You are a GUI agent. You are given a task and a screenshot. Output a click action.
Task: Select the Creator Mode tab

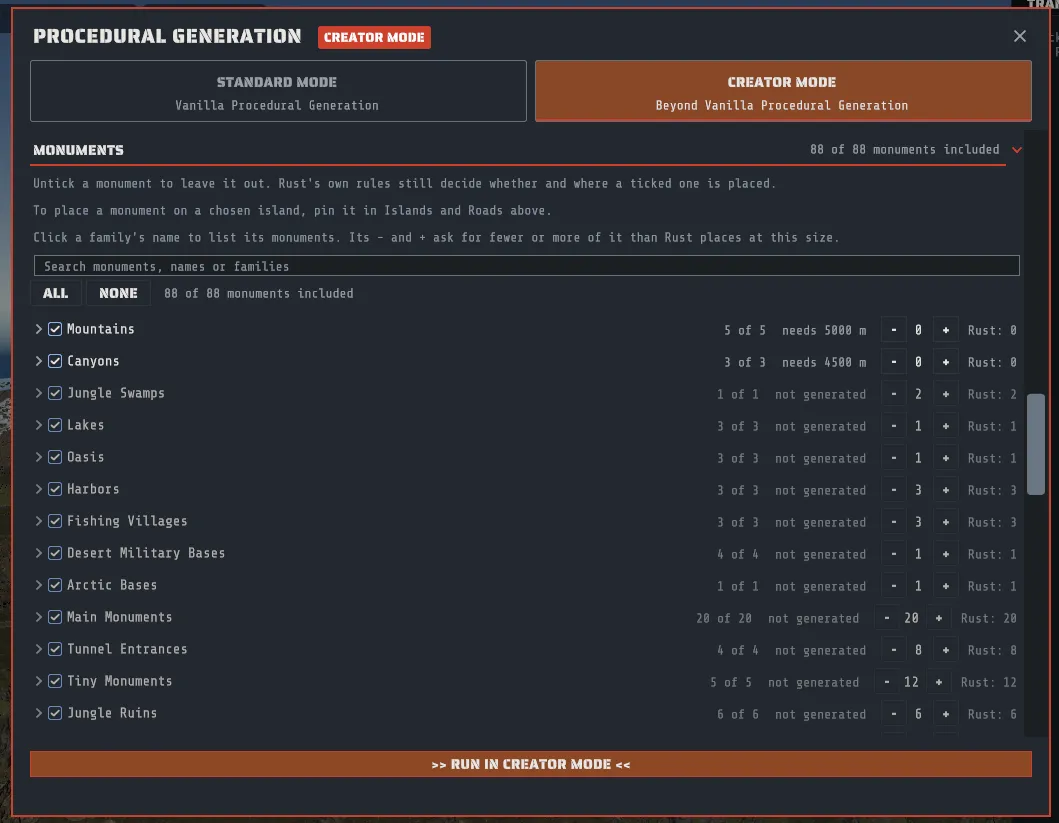[x=783, y=91]
